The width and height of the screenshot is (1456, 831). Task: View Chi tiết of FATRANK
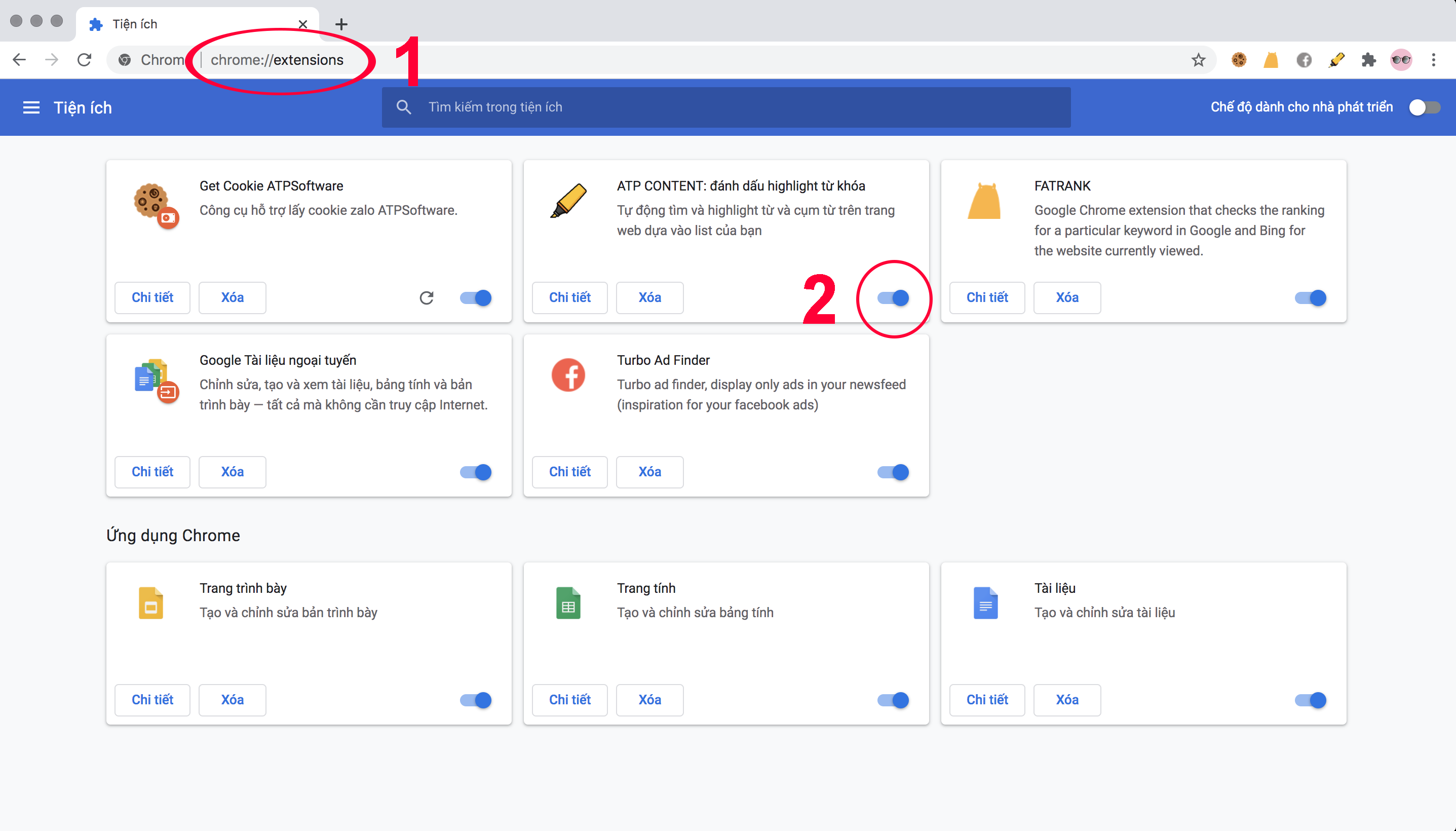[x=987, y=297]
